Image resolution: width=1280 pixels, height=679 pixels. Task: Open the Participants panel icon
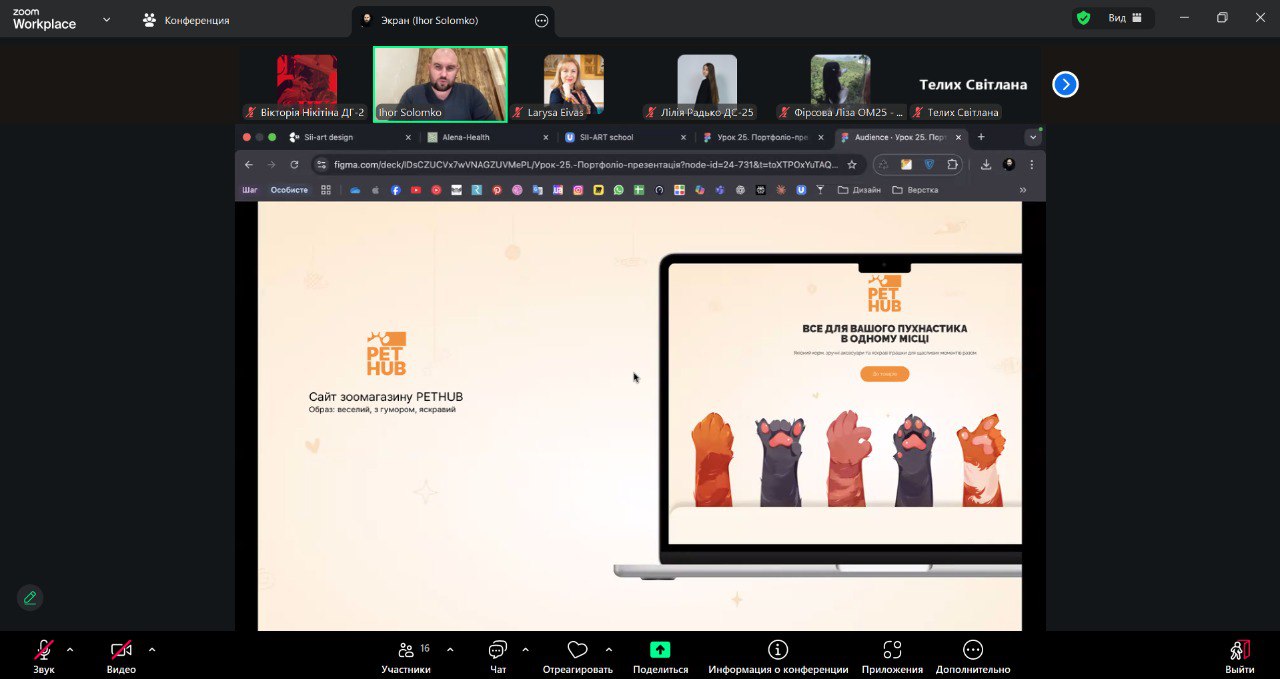pyautogui.click(x=405, y=650)
